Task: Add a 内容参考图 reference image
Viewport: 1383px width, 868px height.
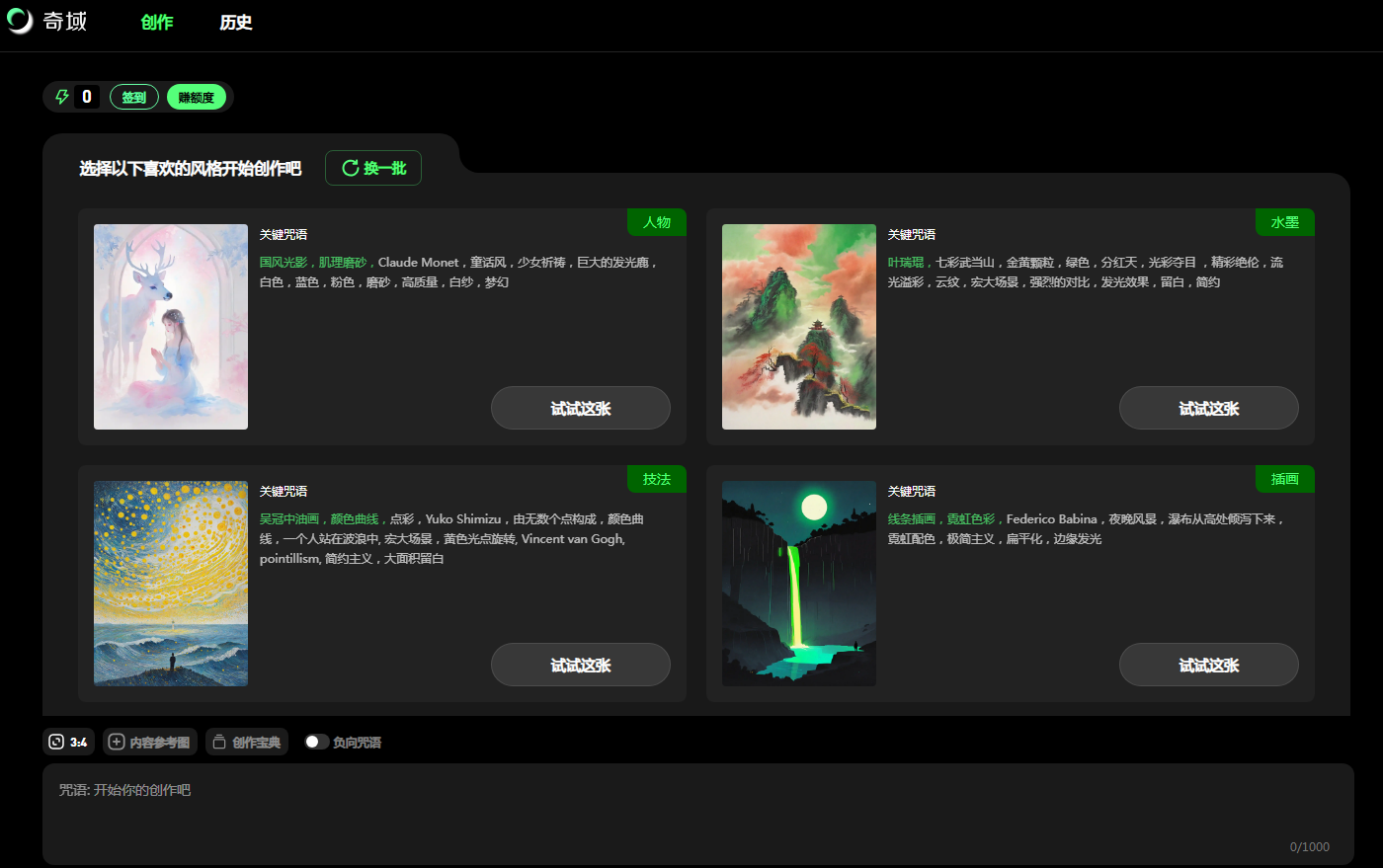Action: [150, 742]
